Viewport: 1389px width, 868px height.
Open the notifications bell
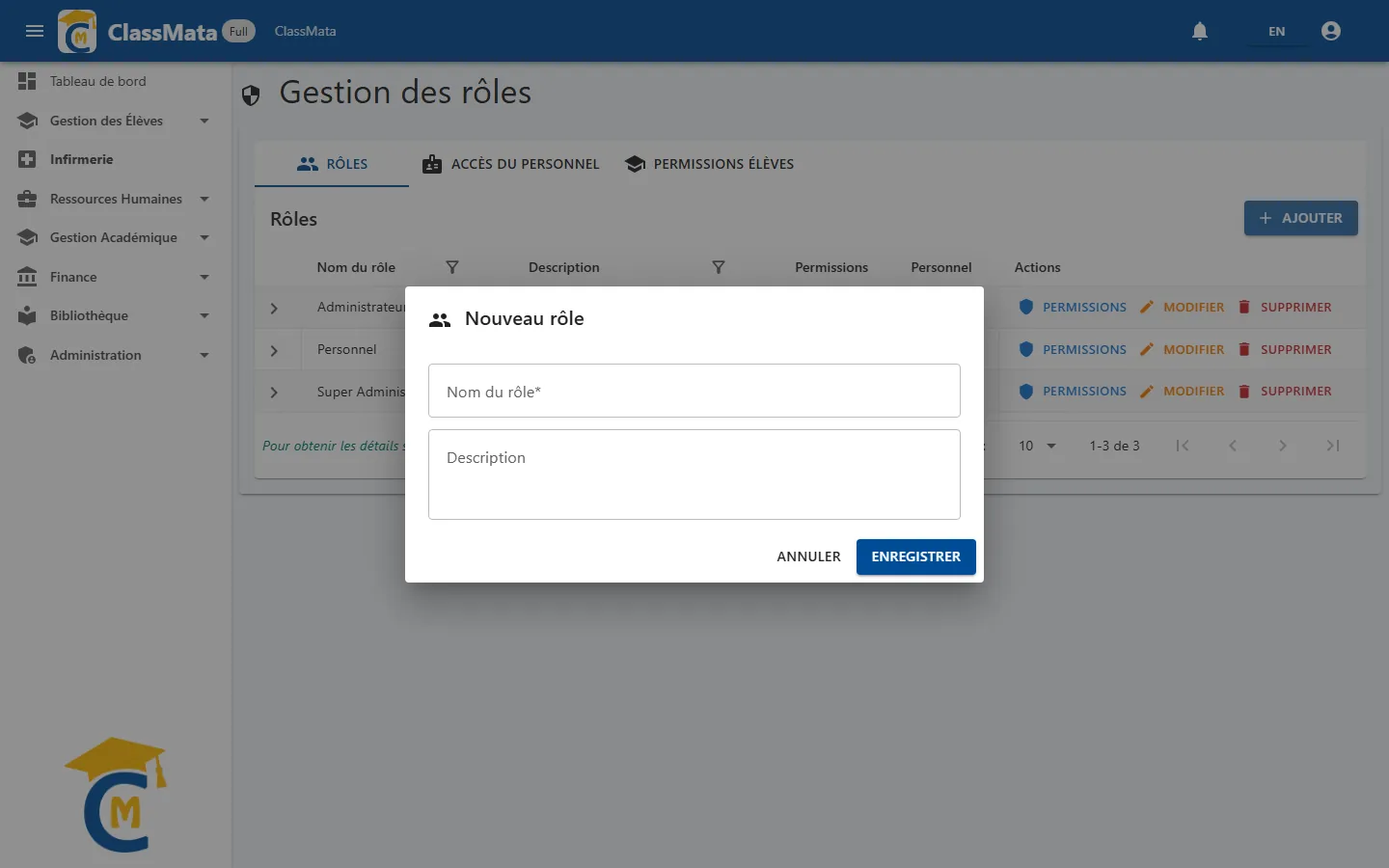tap(1200, 31)
